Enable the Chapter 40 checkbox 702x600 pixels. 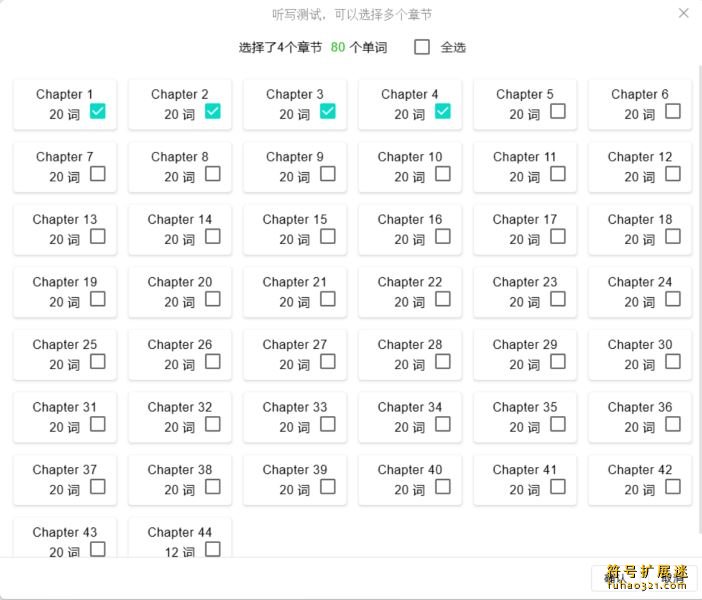tap(443, 486)
